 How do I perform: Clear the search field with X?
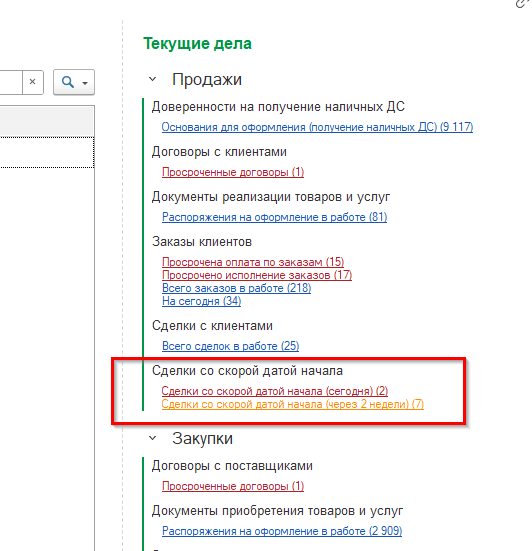33,82
